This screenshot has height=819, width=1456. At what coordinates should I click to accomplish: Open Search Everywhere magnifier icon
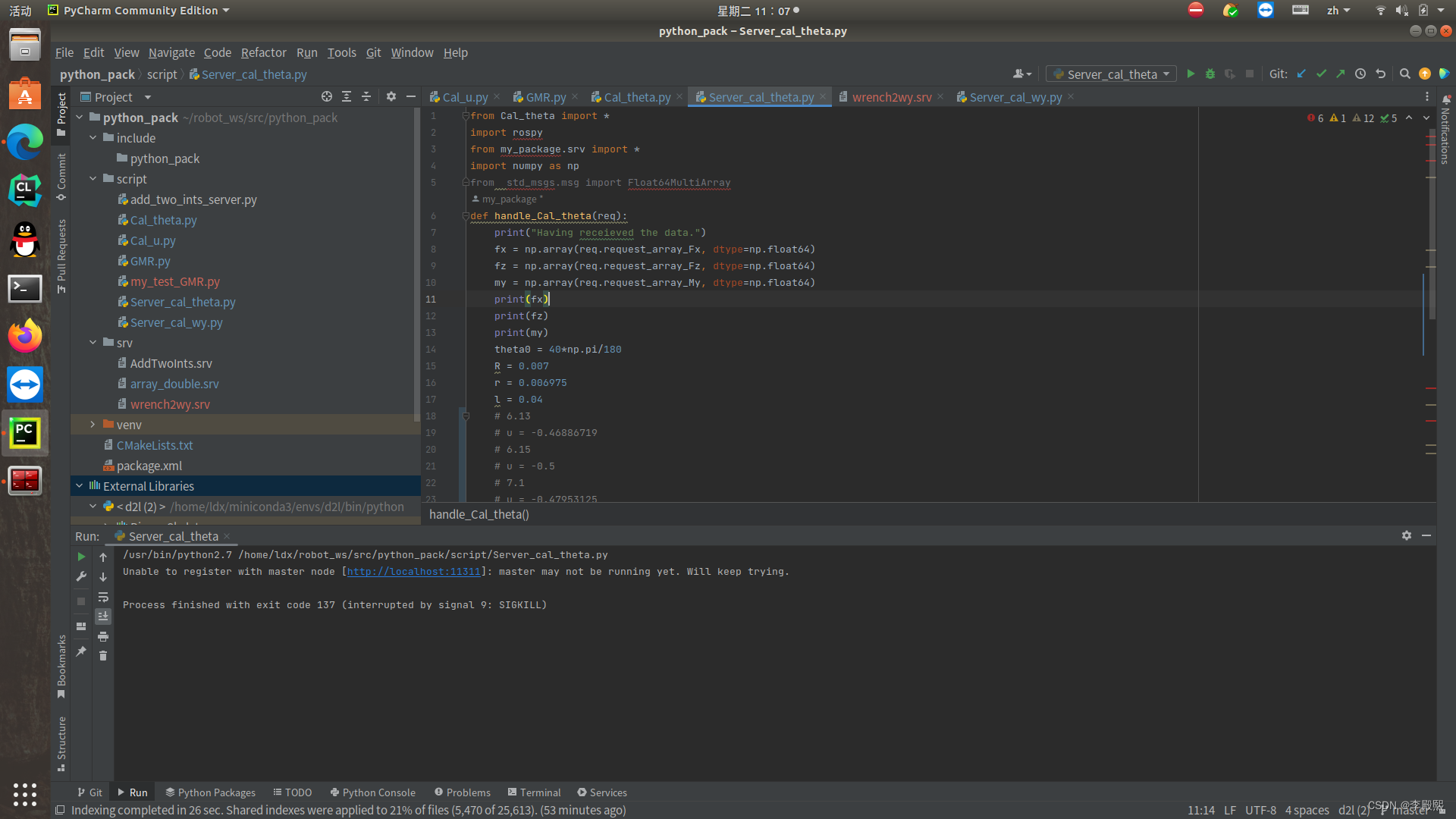coord(1404,74)
